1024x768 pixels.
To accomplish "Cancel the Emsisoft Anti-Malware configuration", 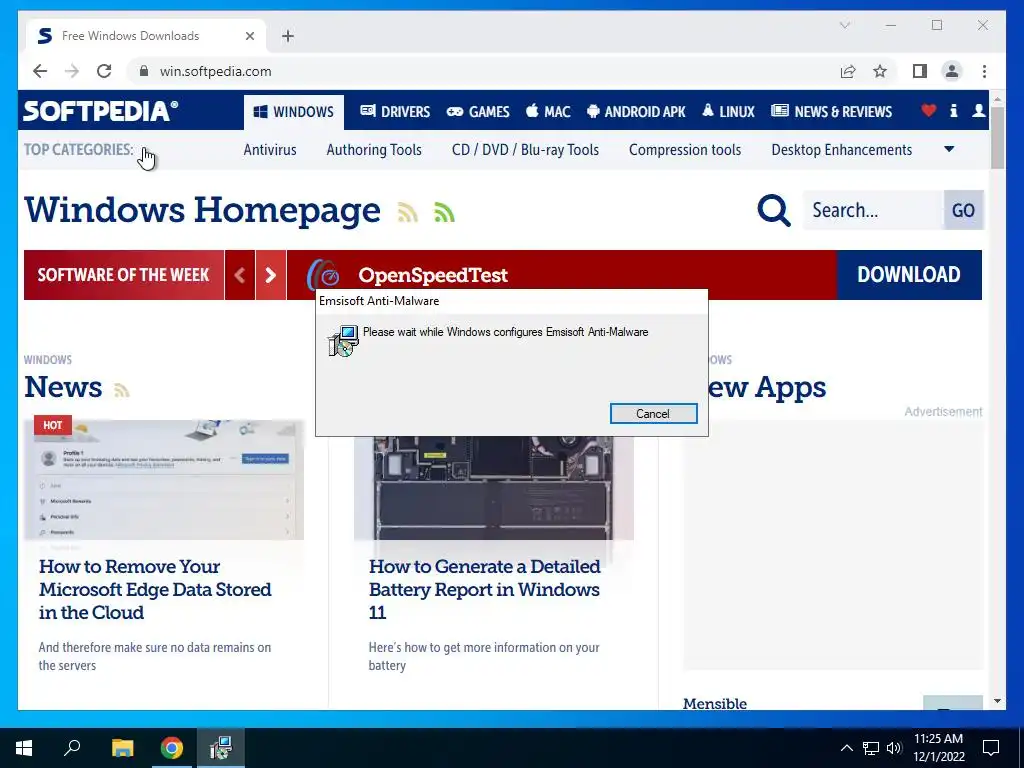I will tap(654, 413).
